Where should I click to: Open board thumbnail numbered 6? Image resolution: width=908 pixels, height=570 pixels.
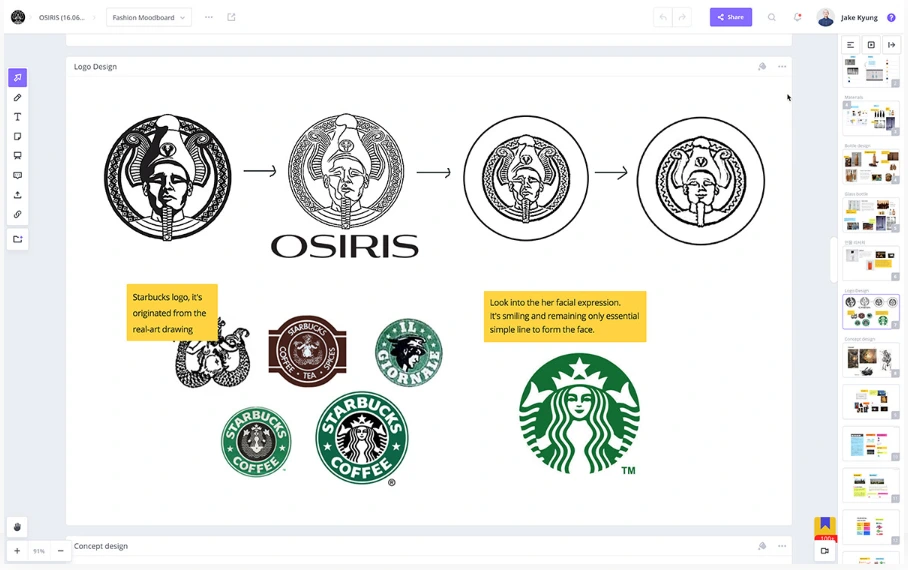871,264
